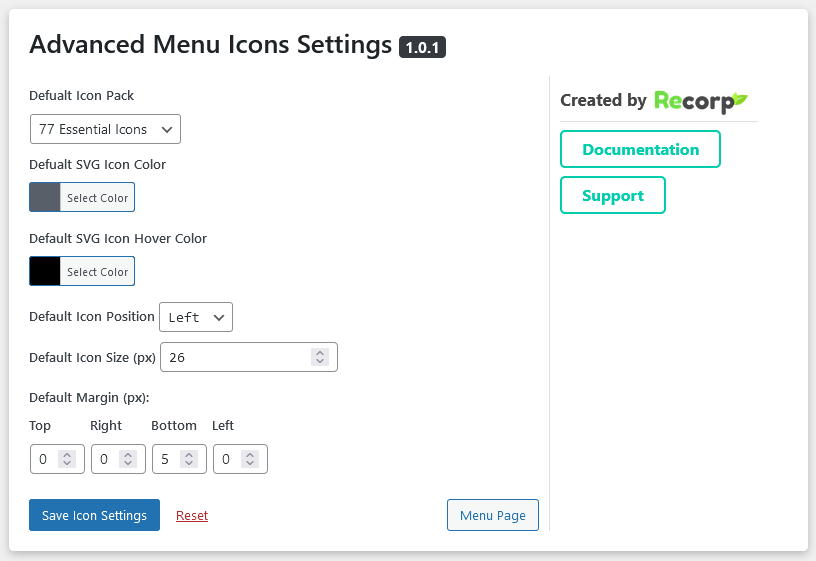Viewport: 816px width, 561px height.
Task: Focus the Left margin field
Action: tap(240, 459)
